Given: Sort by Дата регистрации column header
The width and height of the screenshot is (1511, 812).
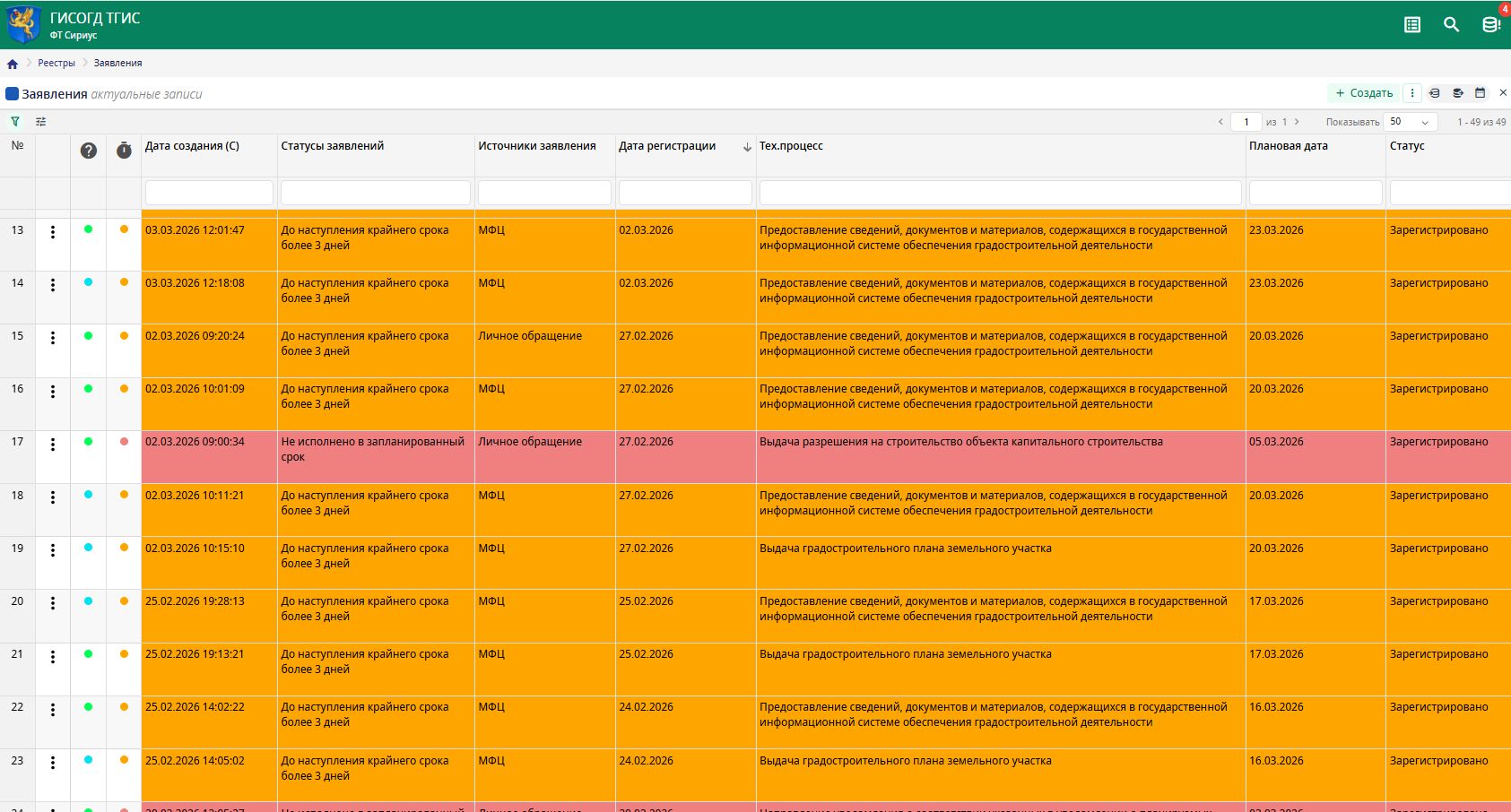Looking at the screenshot, I should pyautogui.click(x=667, y=146).
